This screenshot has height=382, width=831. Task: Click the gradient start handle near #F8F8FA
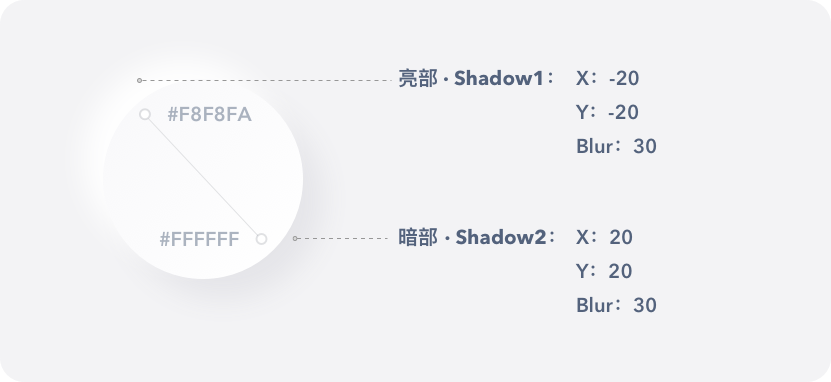[145, 114]
